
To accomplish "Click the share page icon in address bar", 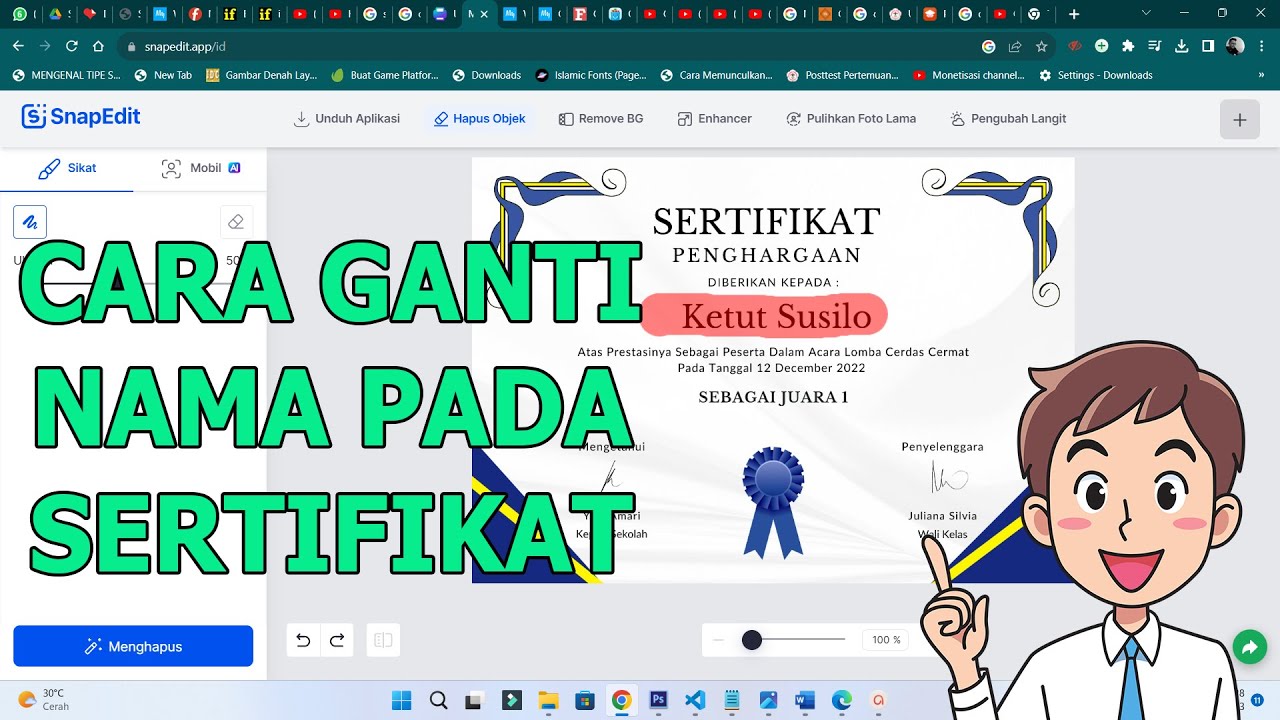I will (x=1015, y=46).
